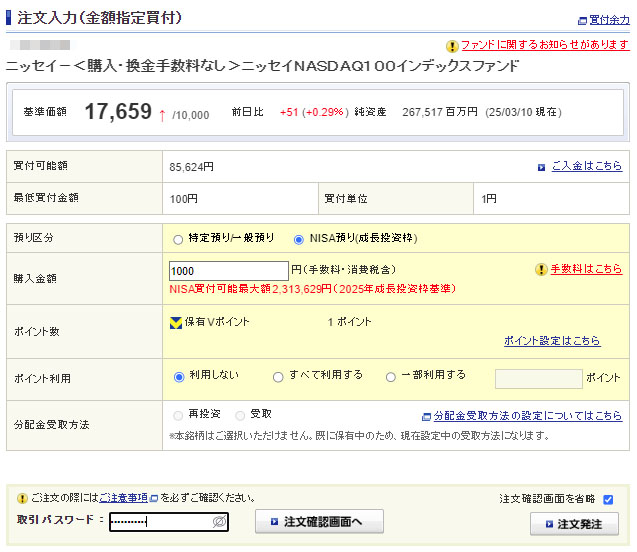This screenshot has width=637, height=552.
Task: Click the icon beside ご入金はこちら
Action: 542,167
